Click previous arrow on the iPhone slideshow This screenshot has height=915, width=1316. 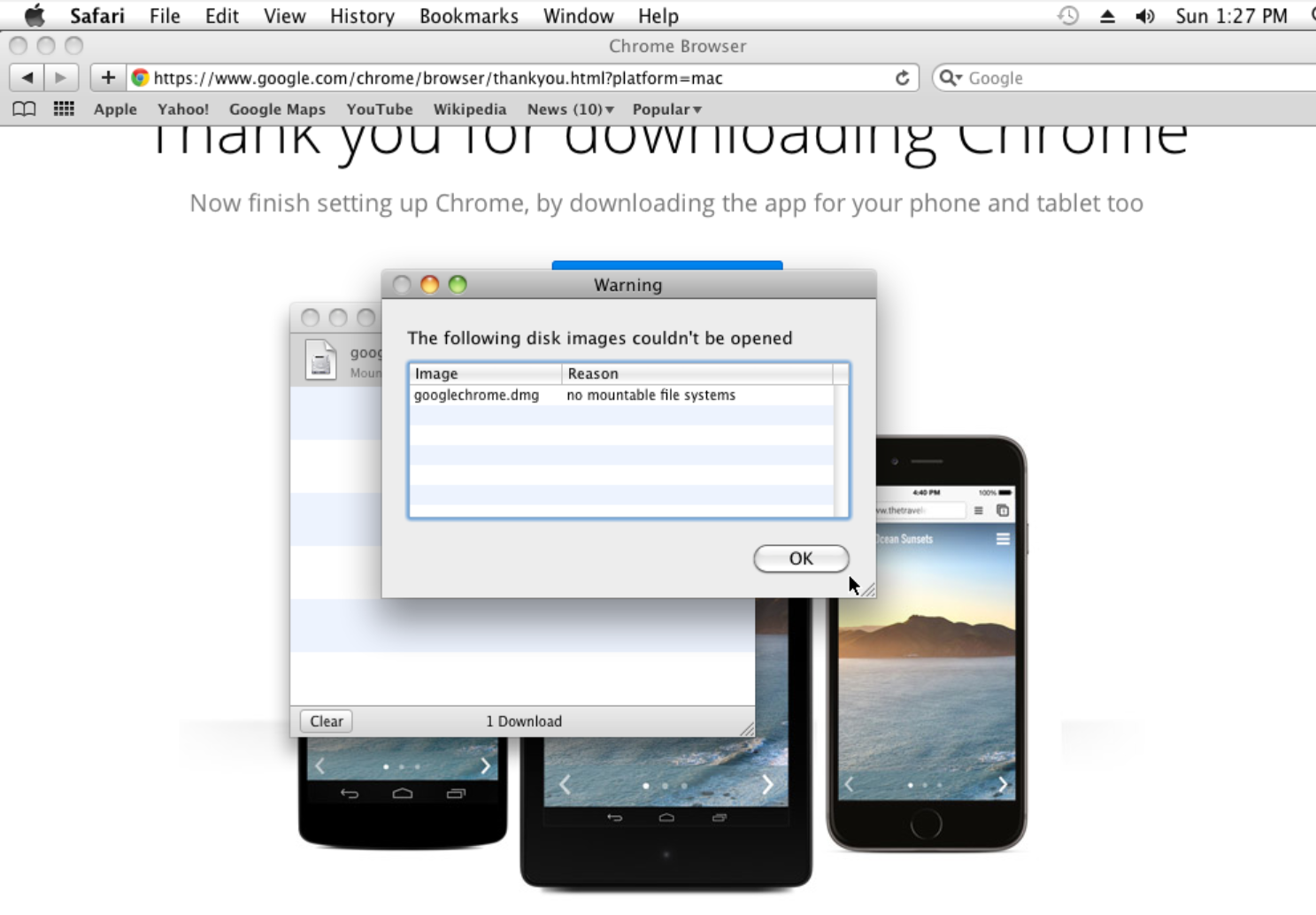pyautogui.click(x=849, y=784)
